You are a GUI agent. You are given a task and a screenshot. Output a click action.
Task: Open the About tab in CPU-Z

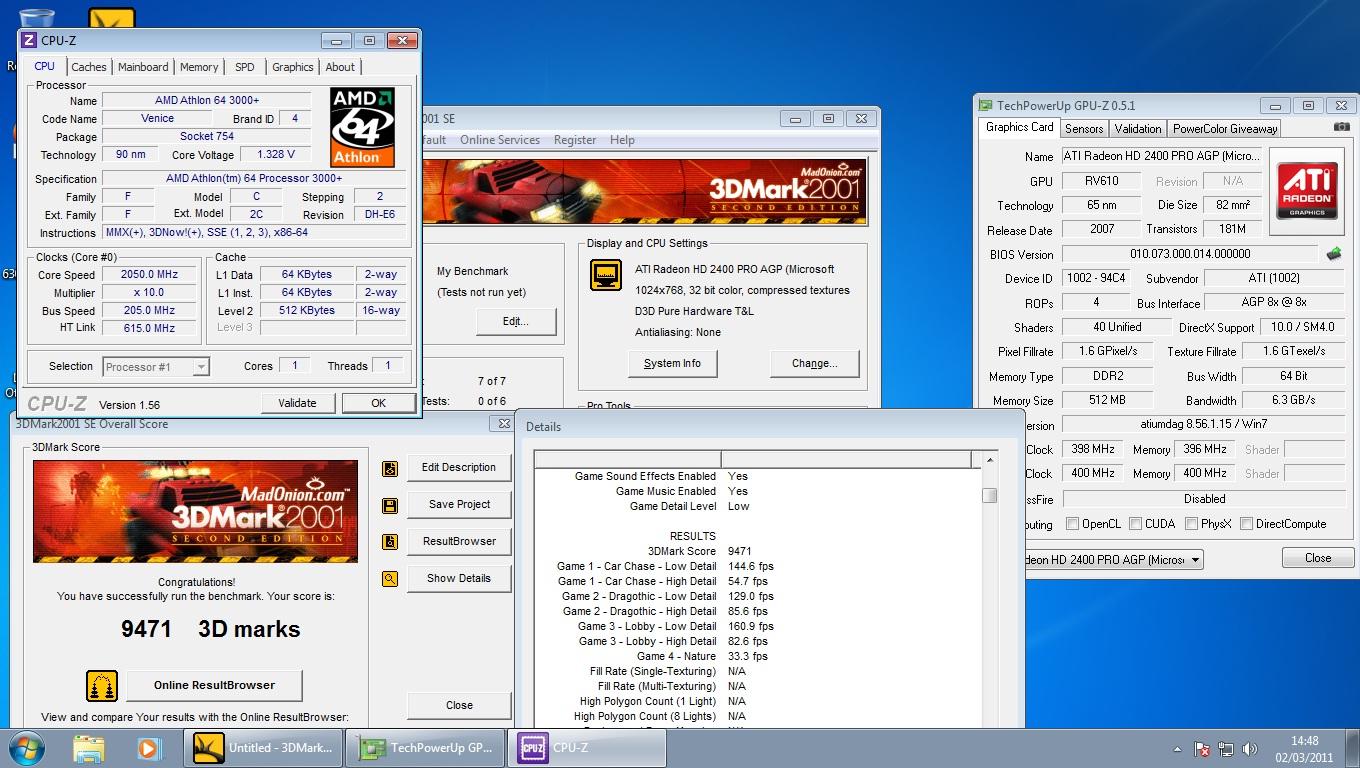pyautogui.click(x=340, y=67)
